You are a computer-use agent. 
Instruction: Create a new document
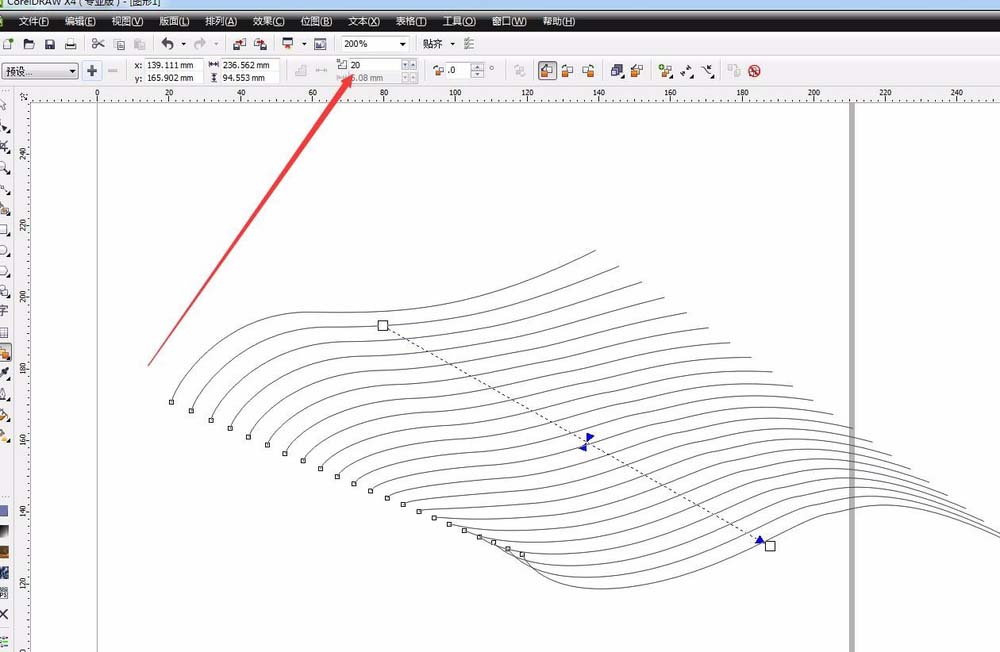pyautogui.click(x=8, y=44)
